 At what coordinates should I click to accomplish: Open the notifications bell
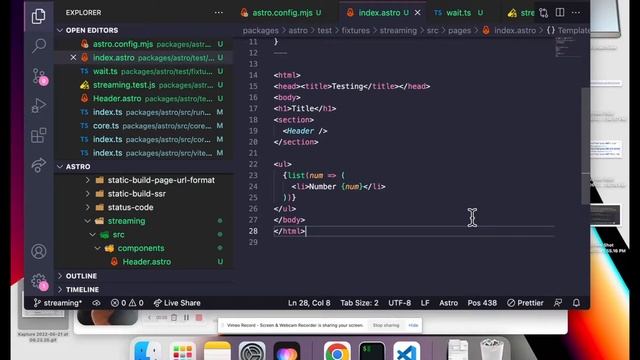pos(576,303)
